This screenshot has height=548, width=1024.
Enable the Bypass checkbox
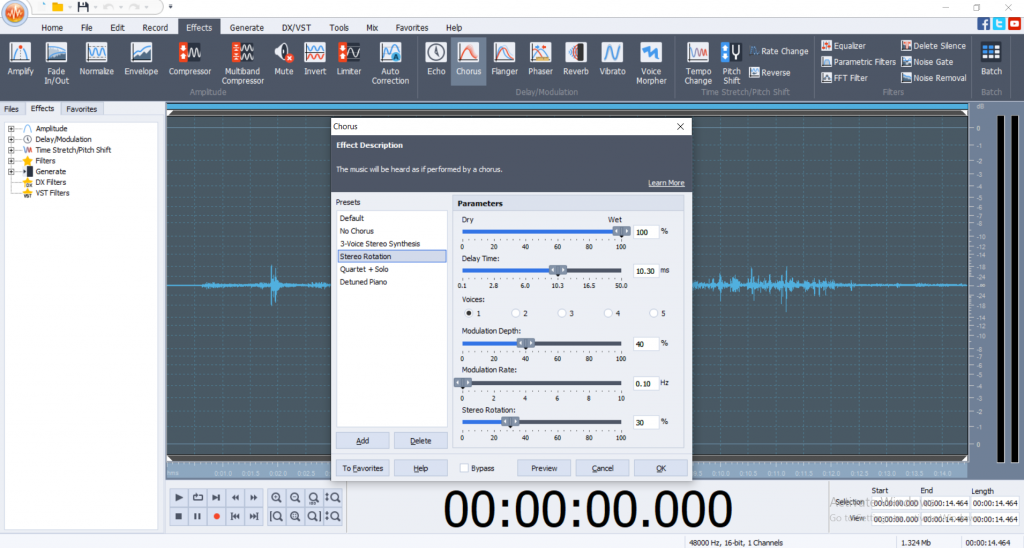(x=465, y=468)
